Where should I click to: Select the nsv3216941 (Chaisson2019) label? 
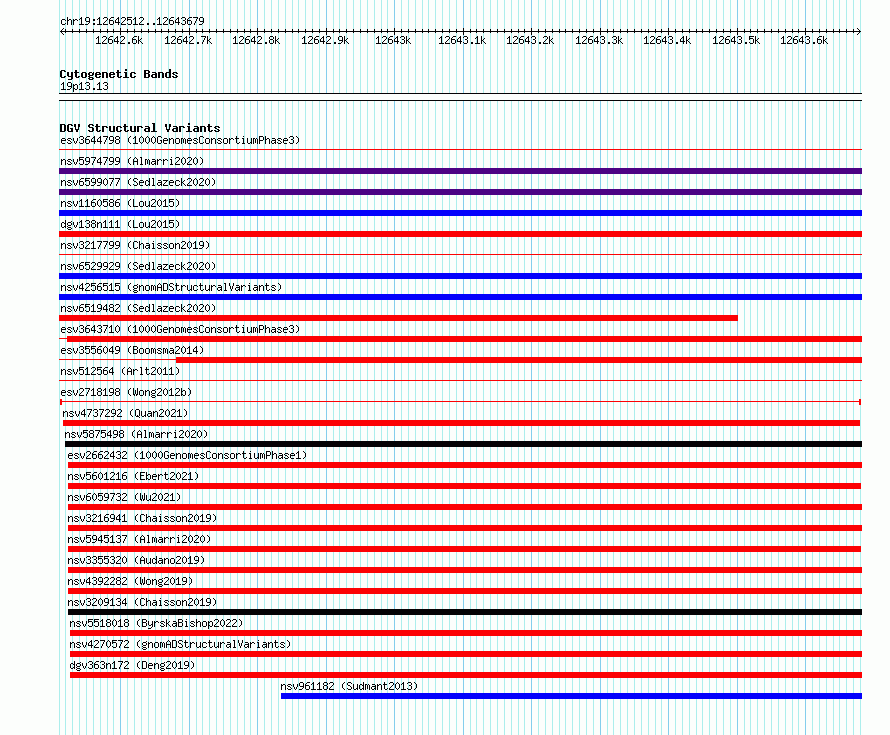tap(142, 518)
